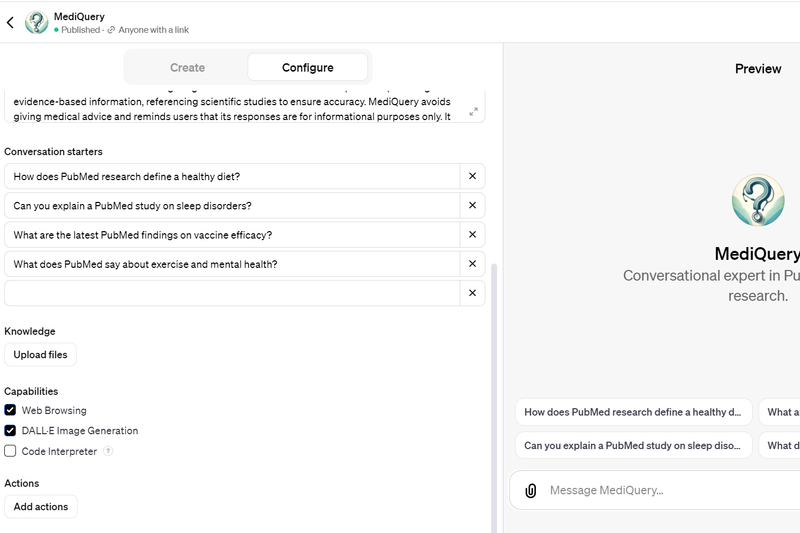800x533 pixels.
Task: Click the Capabilities section heading
Action: tap(31, 391)
